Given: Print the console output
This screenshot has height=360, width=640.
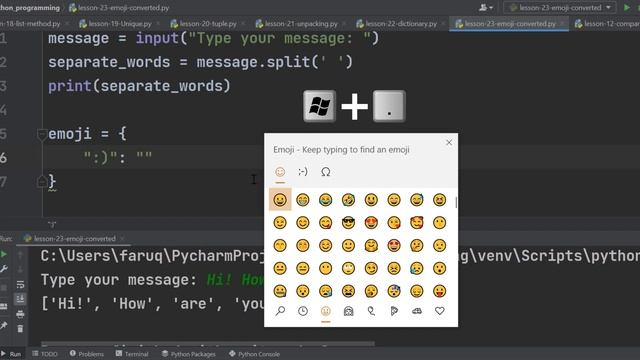Looking at the screenshot, I should point(20,314).
